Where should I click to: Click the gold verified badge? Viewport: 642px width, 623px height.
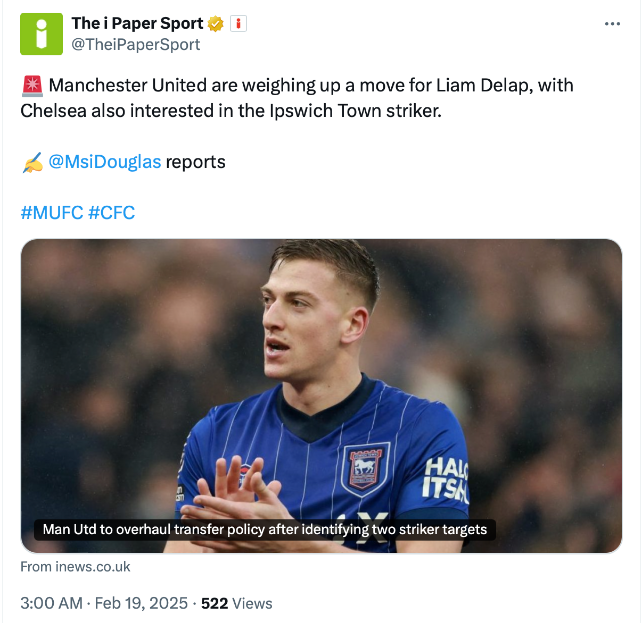point(215,23)
